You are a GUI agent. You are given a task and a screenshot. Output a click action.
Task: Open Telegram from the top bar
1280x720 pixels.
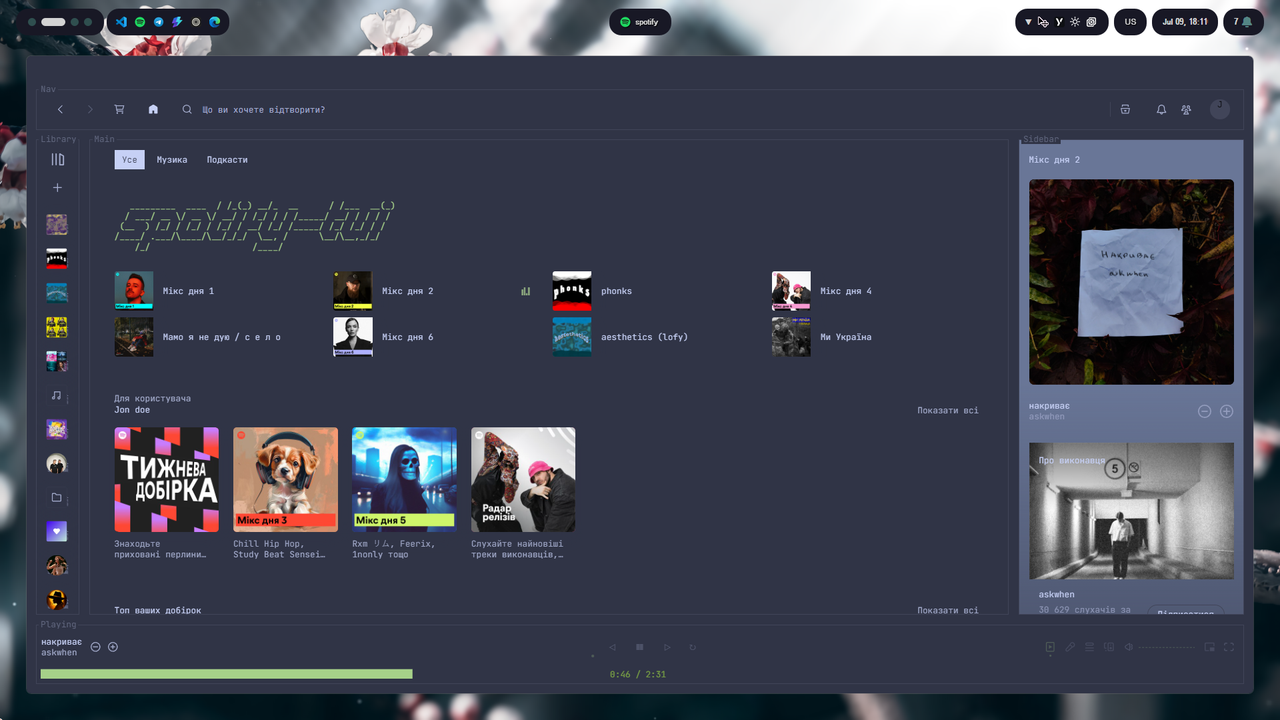tap(158, 22)
